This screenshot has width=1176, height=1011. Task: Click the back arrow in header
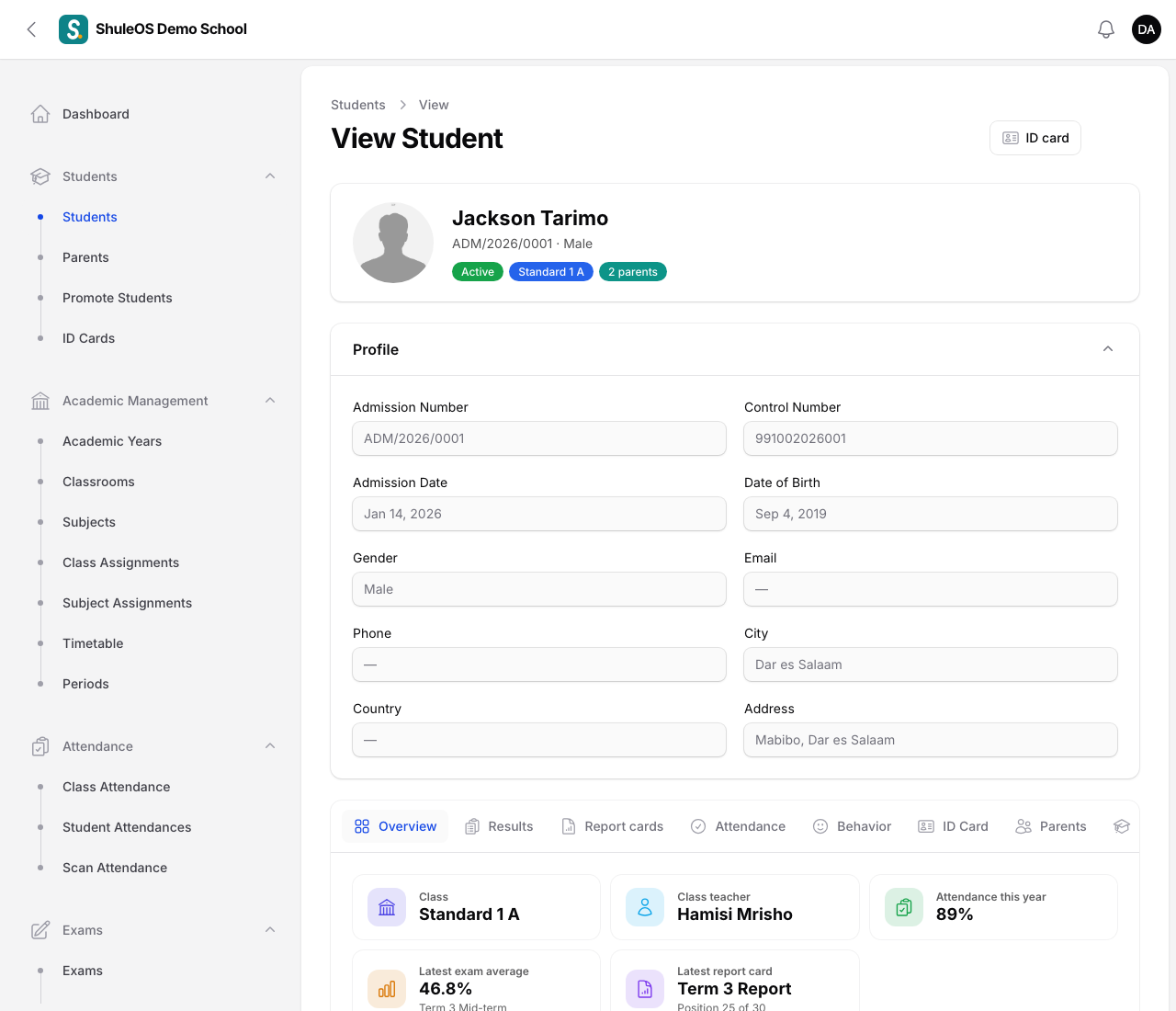[31, 29]
